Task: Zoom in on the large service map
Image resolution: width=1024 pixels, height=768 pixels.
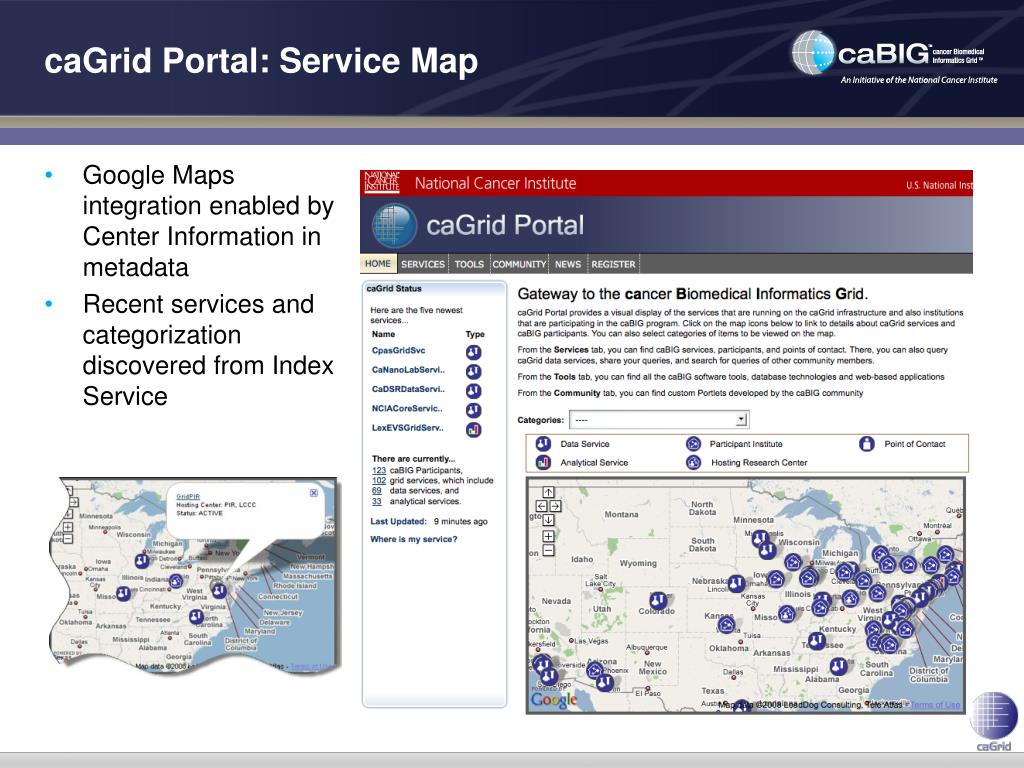Action: [x=548, y=536]
